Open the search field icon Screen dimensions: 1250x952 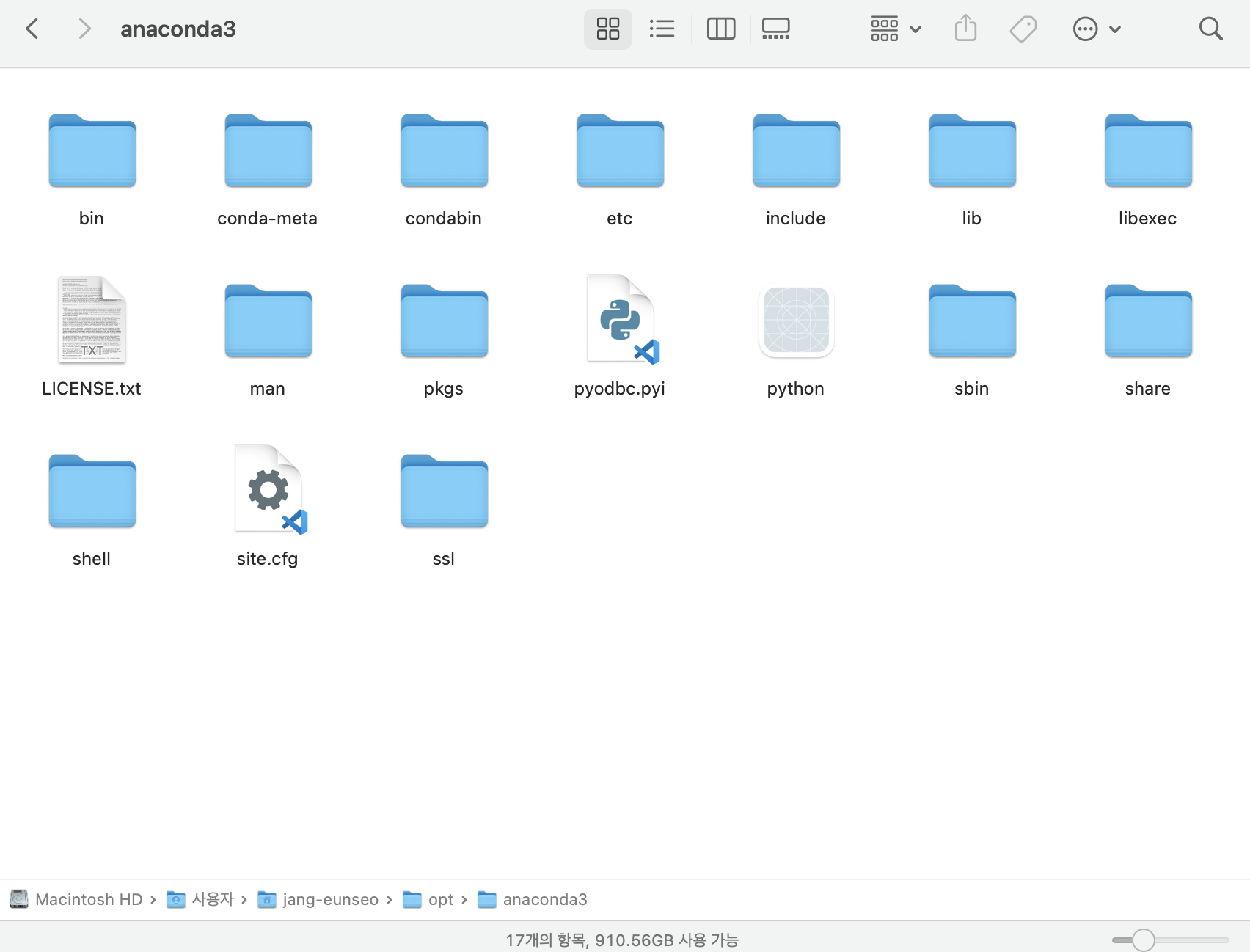[x=1210, y=29]
